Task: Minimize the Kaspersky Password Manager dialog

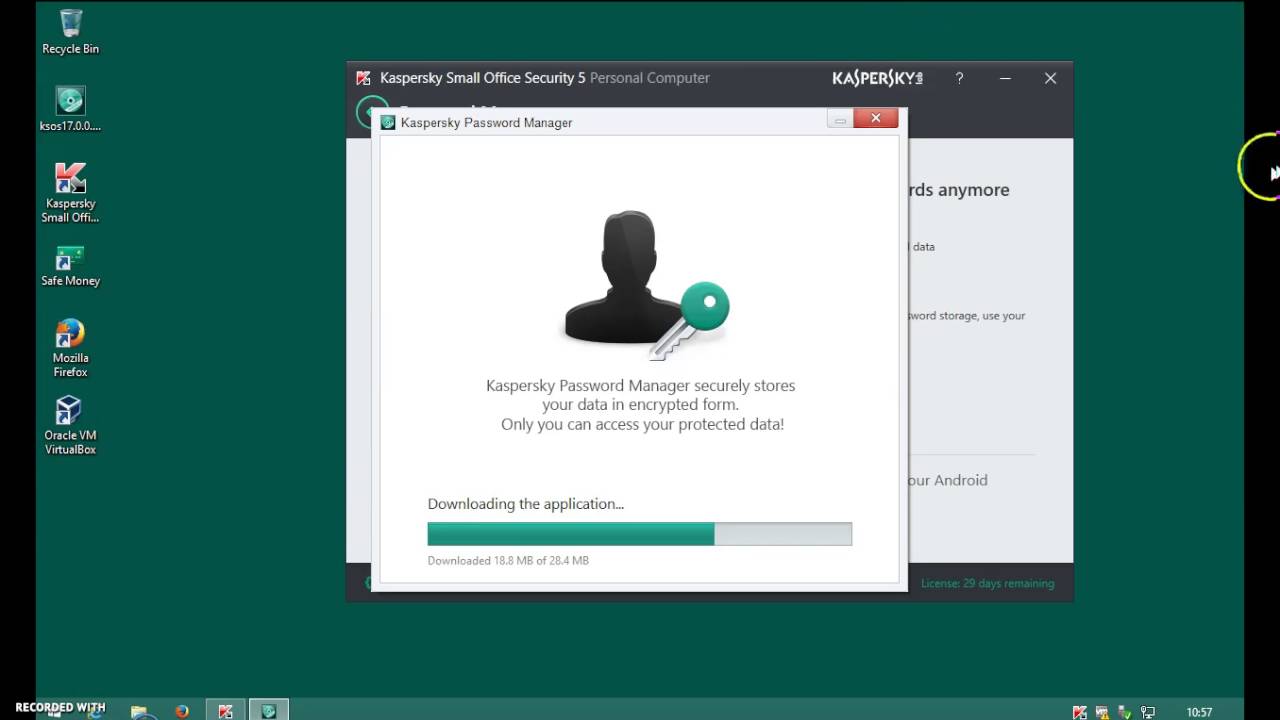Action: coord(840,120)
